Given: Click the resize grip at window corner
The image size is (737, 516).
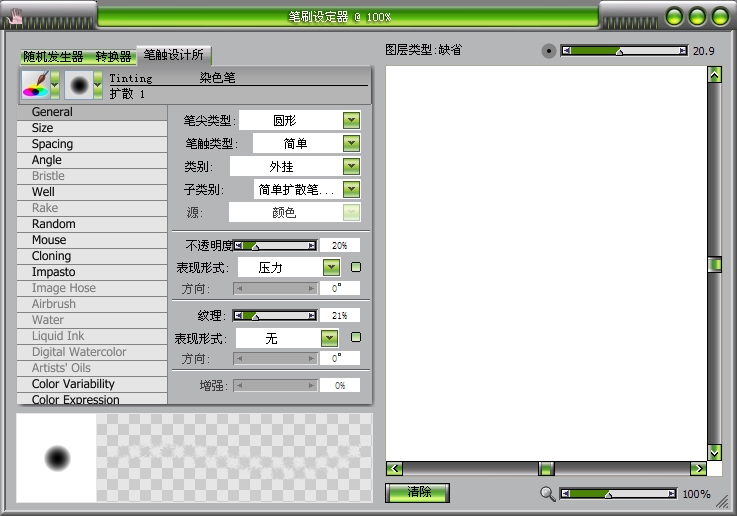Looking at the screenshot, I should tap(722, 502).
